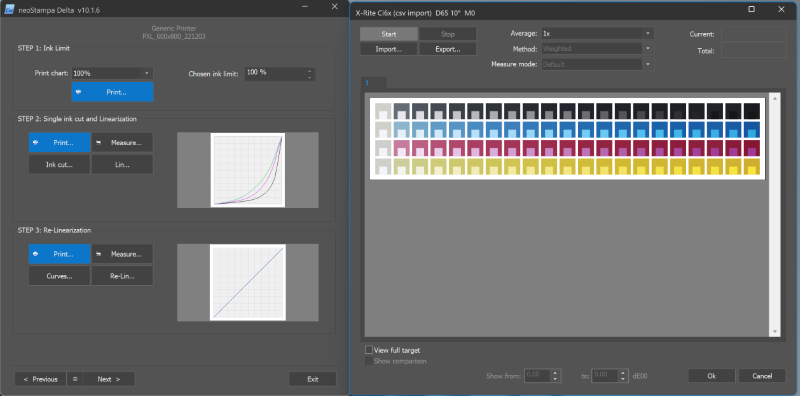Click the neoStampa Delta app icon in title bar

coord(9,10)
